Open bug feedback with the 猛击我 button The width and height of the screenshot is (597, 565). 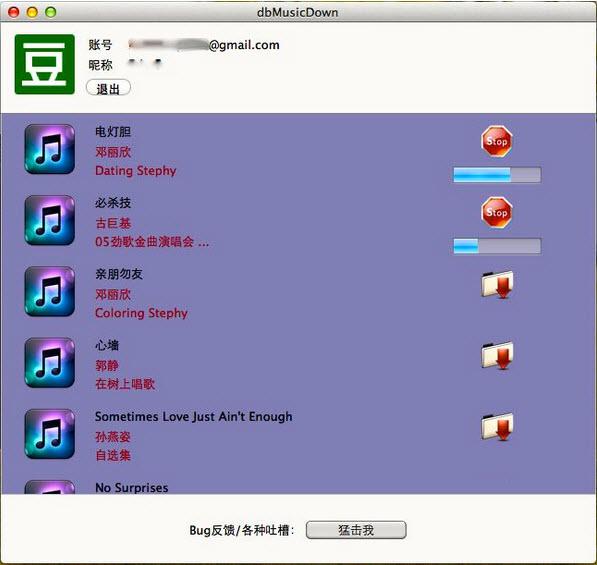point(356,530)
